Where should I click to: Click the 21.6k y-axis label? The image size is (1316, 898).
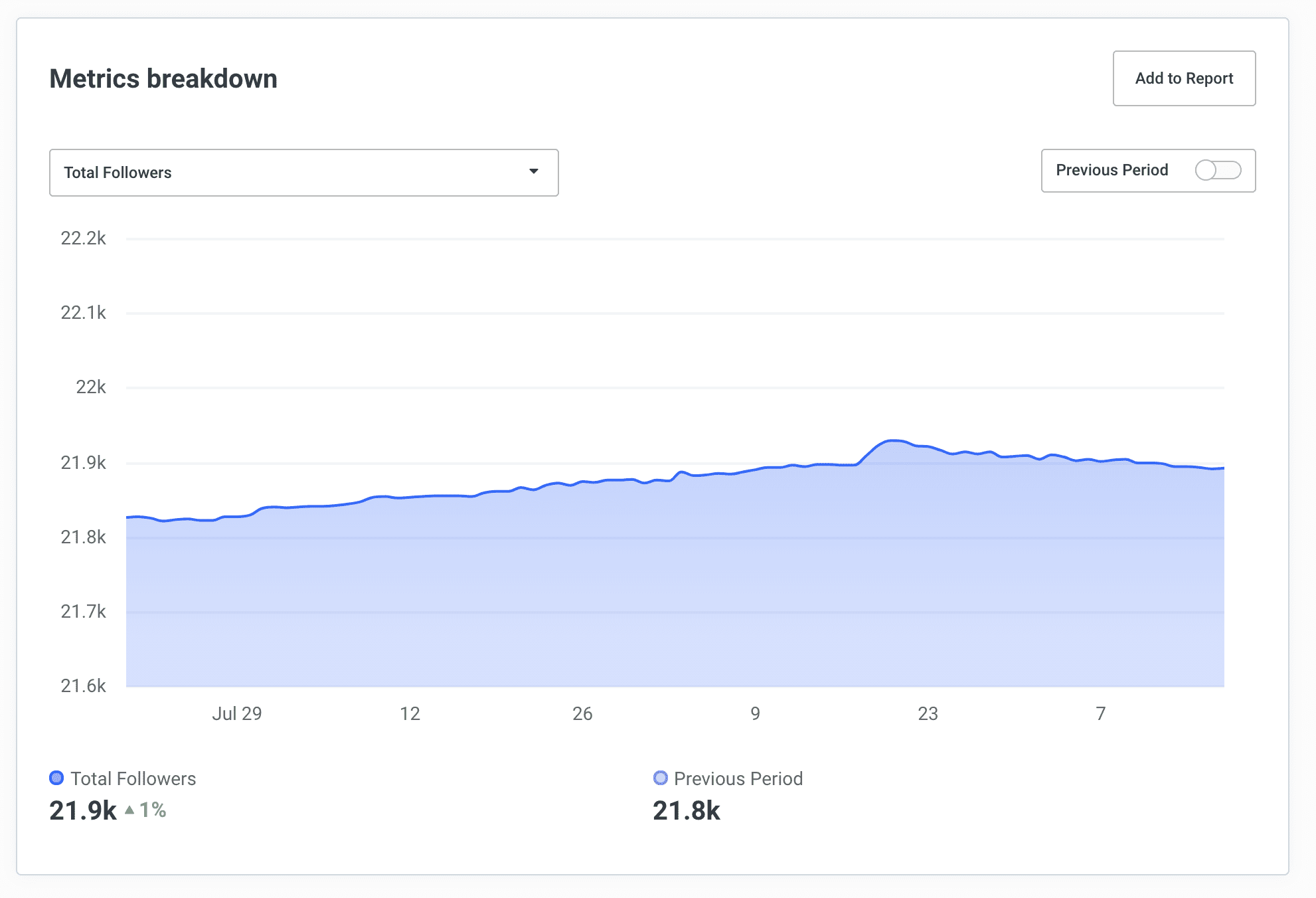click(83, 685)
